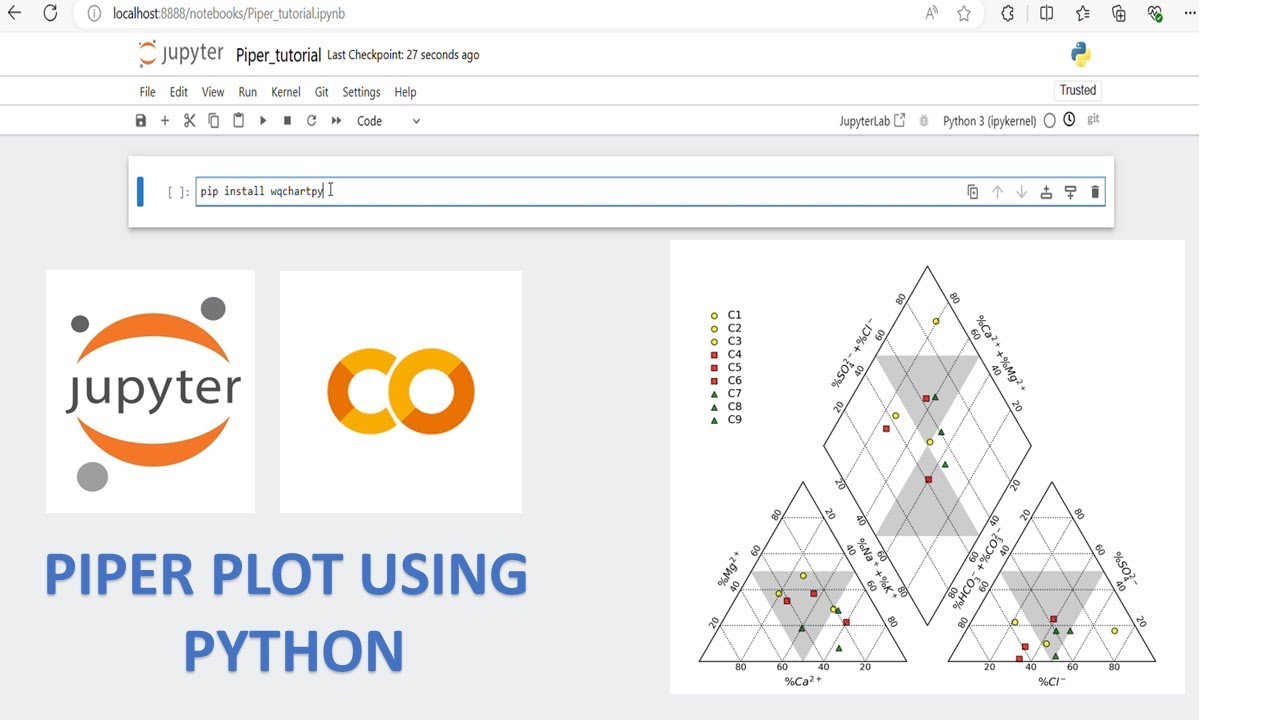
Task: Click the kernel status circle indicator
Action: [x=1049, y=121]
